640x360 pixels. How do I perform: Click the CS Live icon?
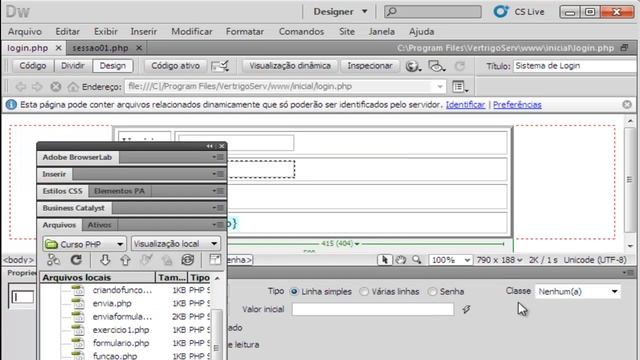click(x=500, y=11)
